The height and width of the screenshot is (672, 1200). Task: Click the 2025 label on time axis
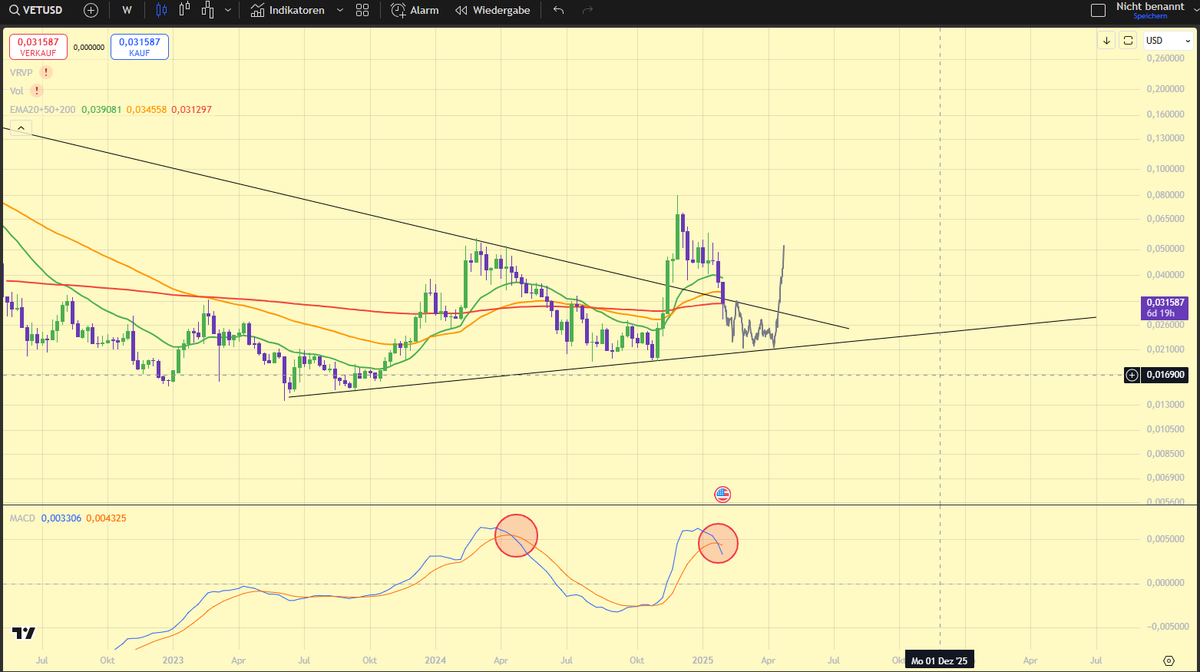[x=703, y=661]
